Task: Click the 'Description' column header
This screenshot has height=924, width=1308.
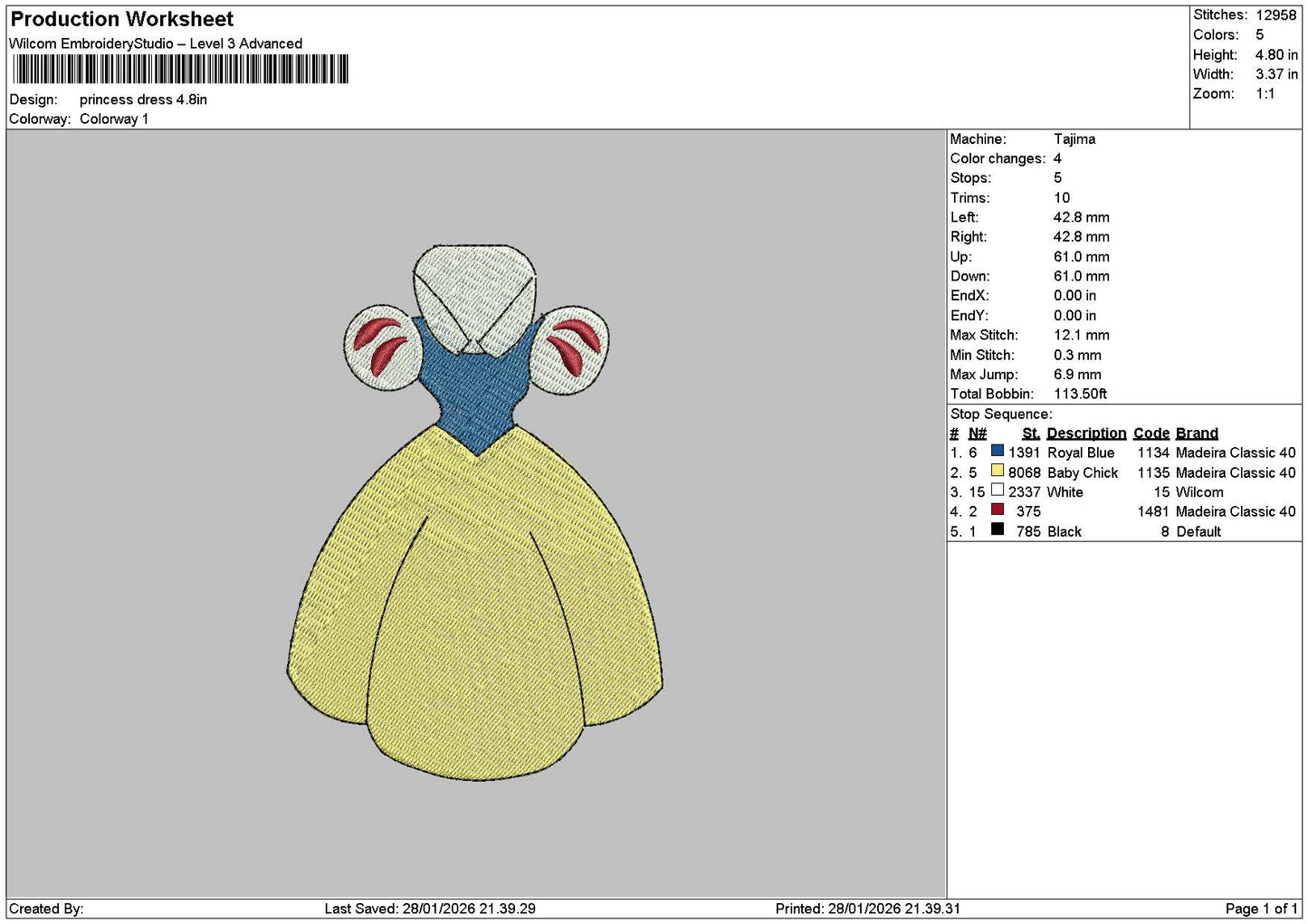Action: click(x=1086, y=433)
